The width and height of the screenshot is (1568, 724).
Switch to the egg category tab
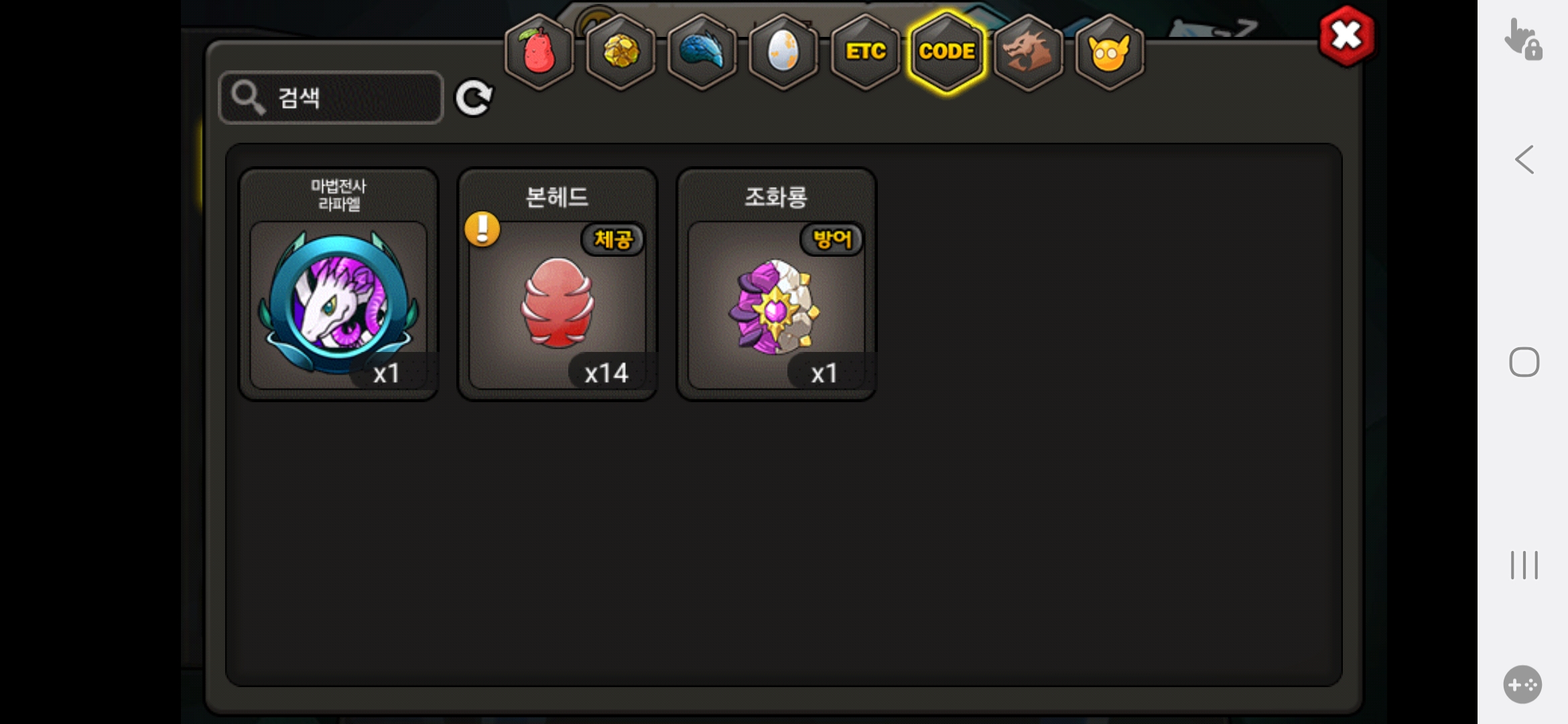783,52
